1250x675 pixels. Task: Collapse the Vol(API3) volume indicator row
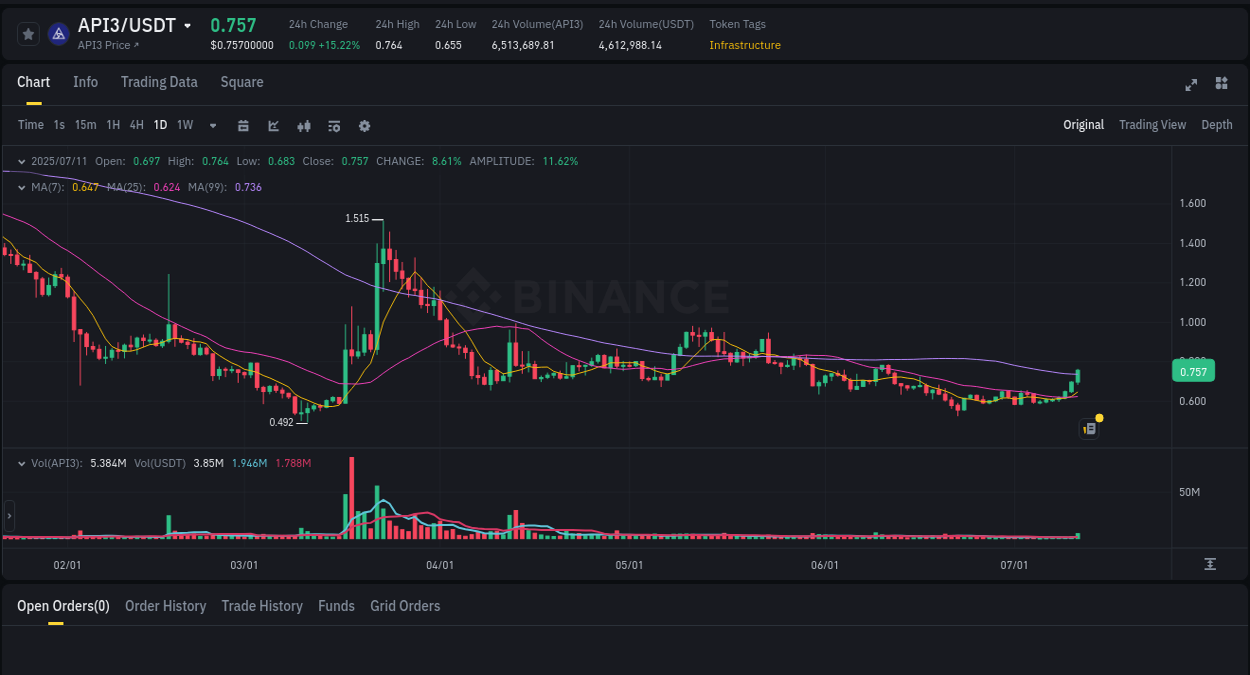coord(22,463)
